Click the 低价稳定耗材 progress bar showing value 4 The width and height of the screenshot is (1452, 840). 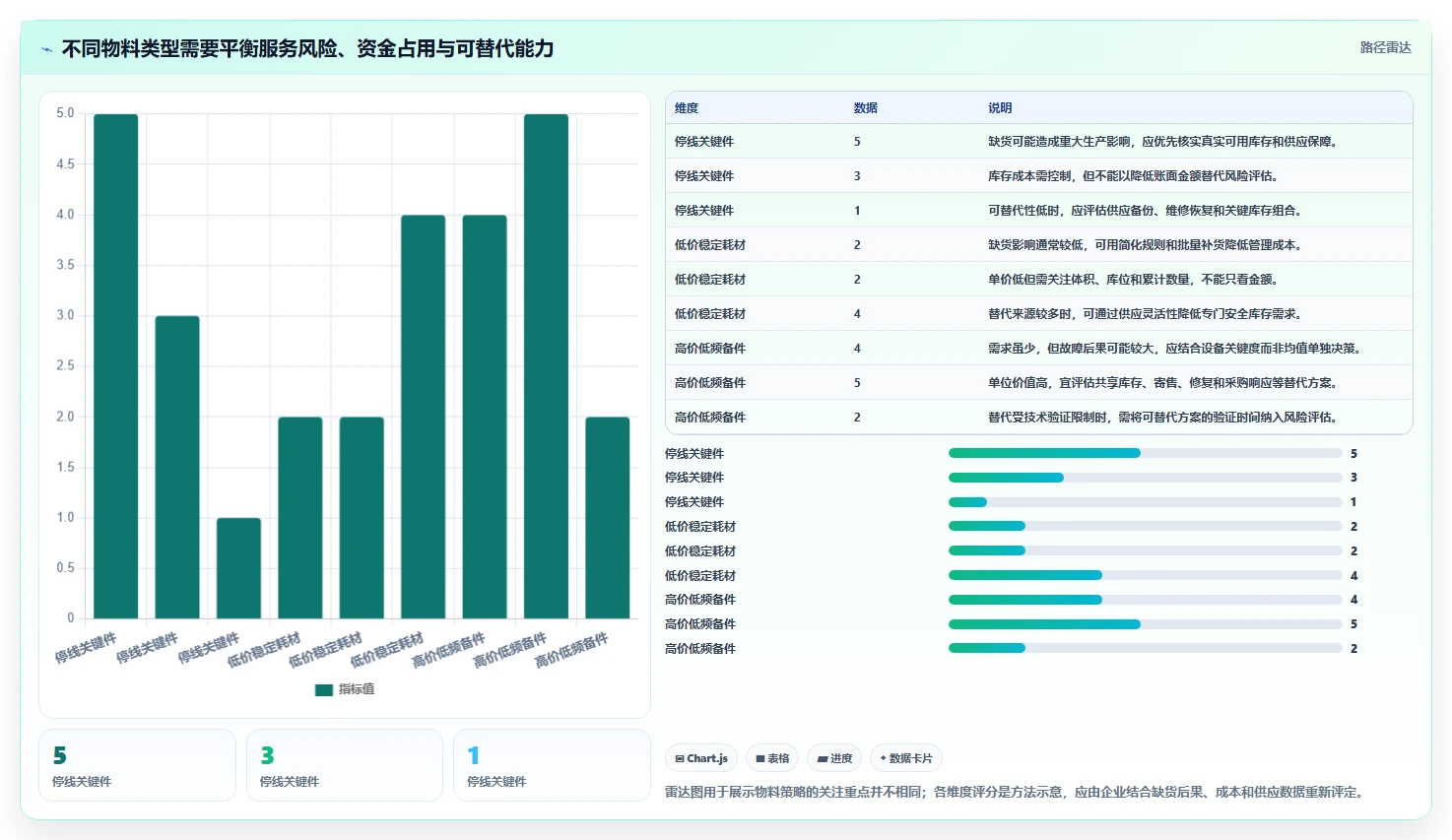point(1145,575)
